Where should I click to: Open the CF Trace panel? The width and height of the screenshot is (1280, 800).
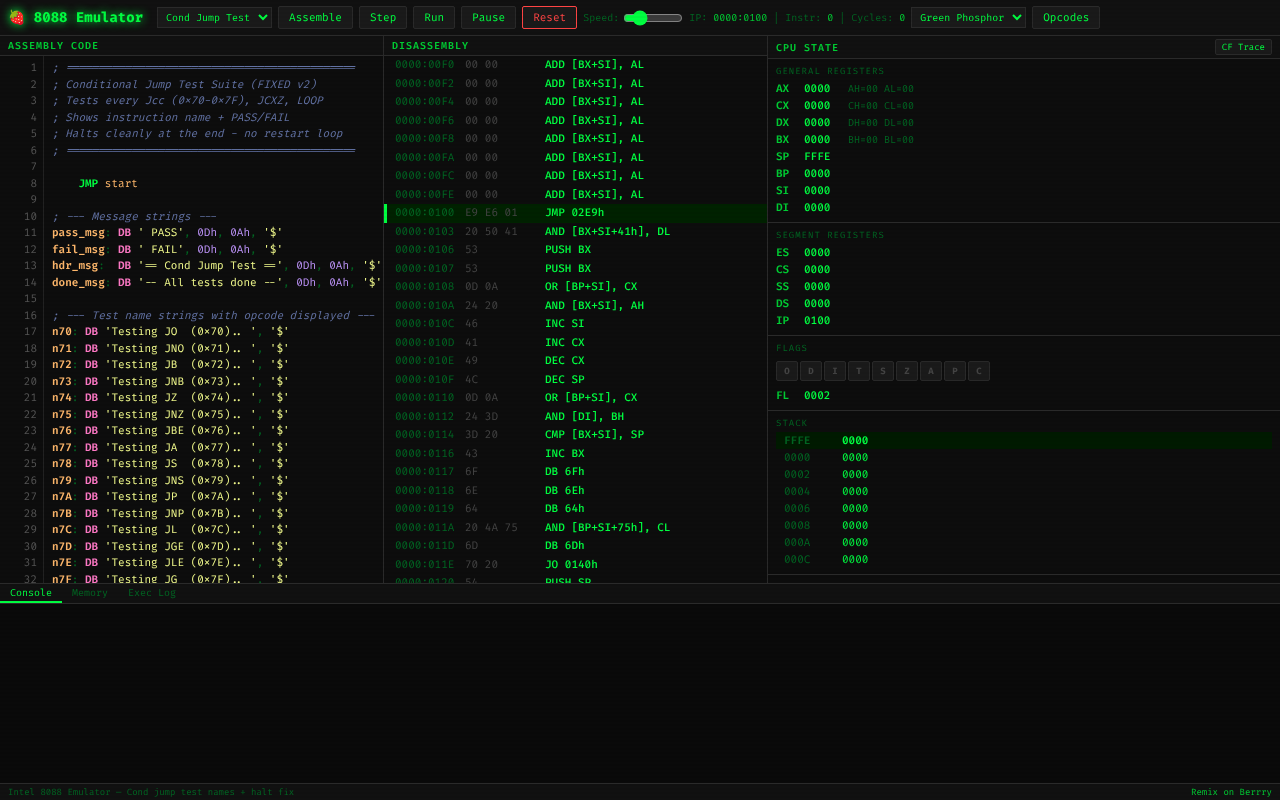pyautogui.click(x=1243, y=47)
